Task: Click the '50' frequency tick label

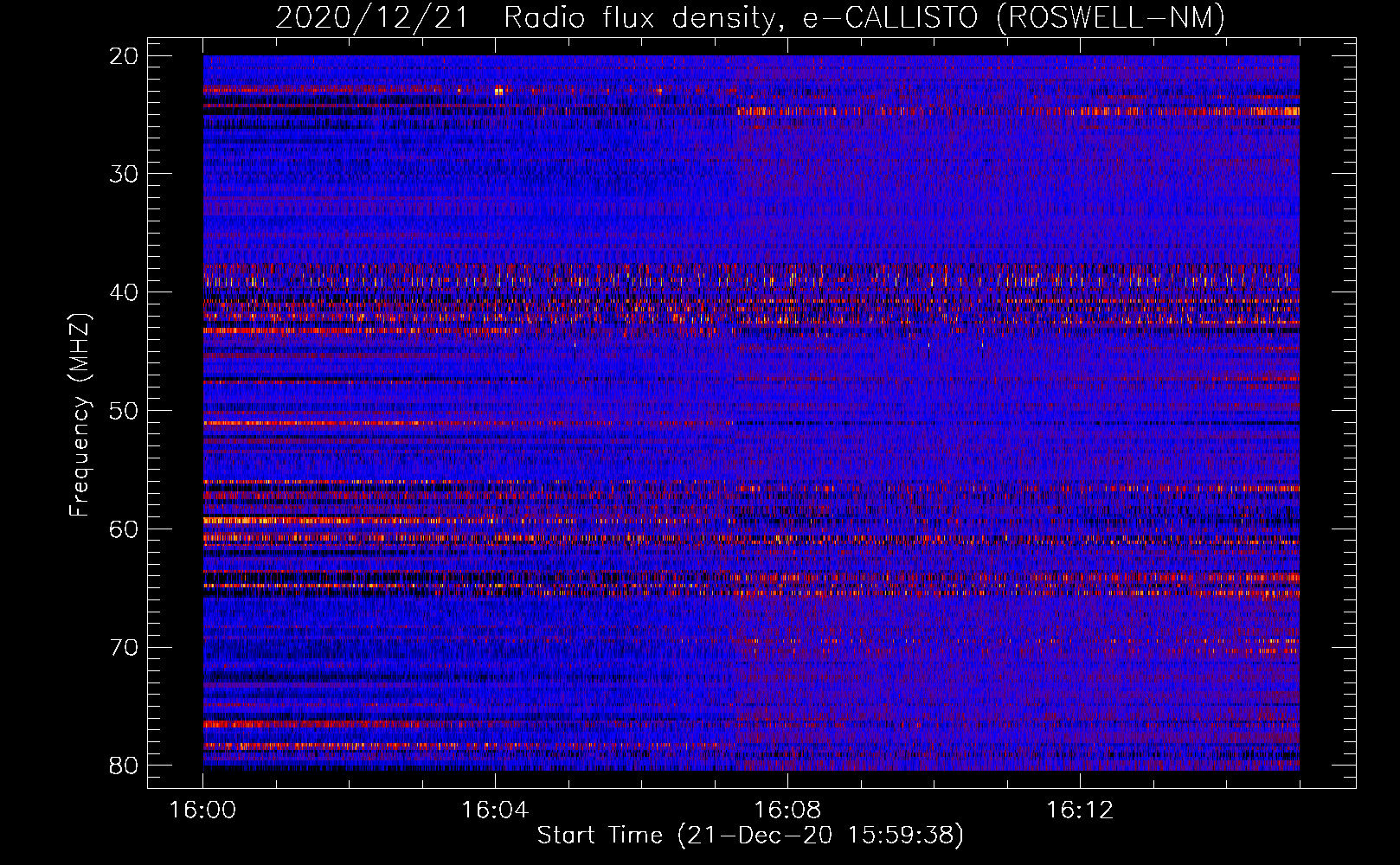Action: point(125,411)
